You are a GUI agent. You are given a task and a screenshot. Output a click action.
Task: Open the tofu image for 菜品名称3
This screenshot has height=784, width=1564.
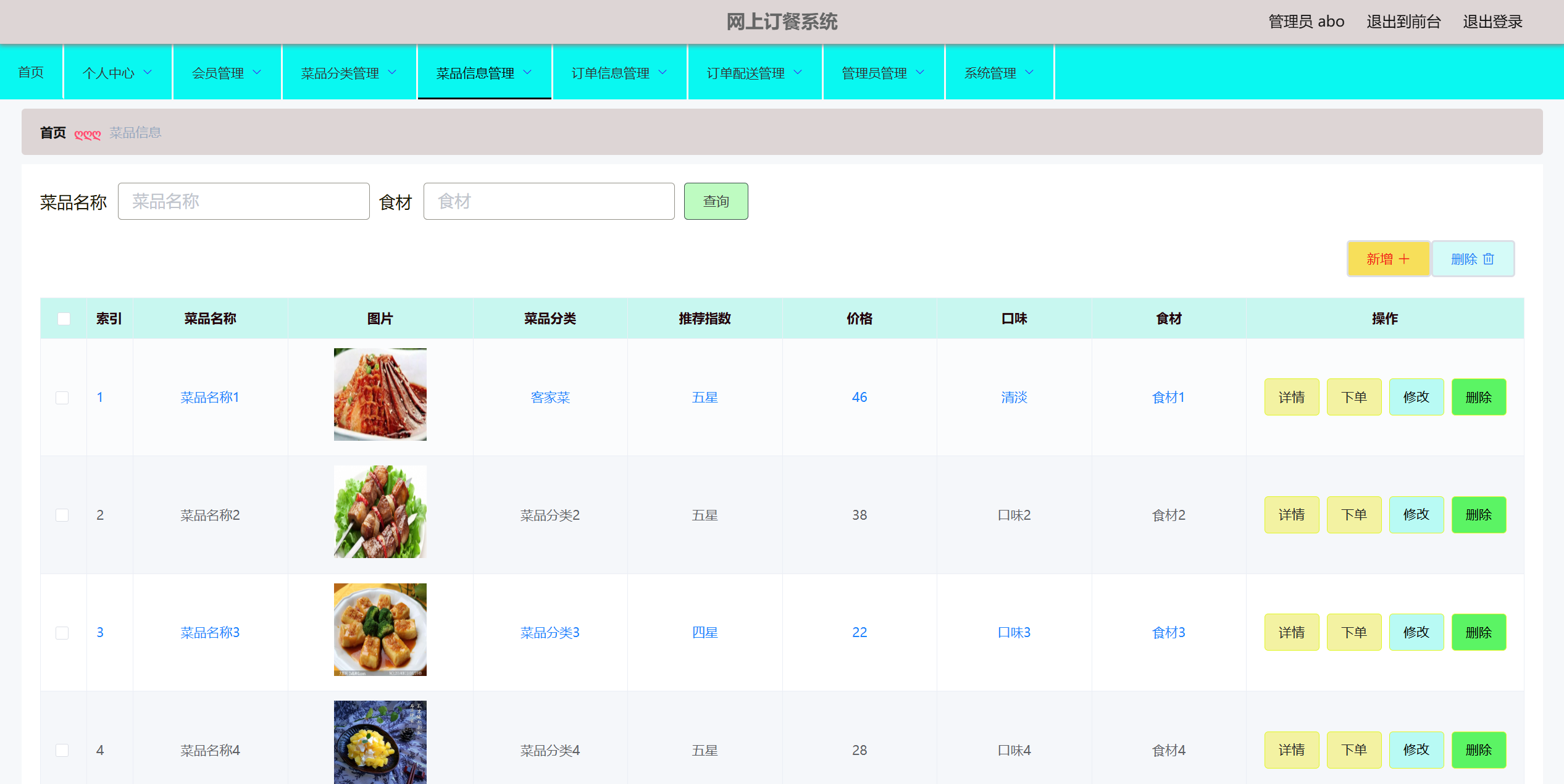pos(380,630)
